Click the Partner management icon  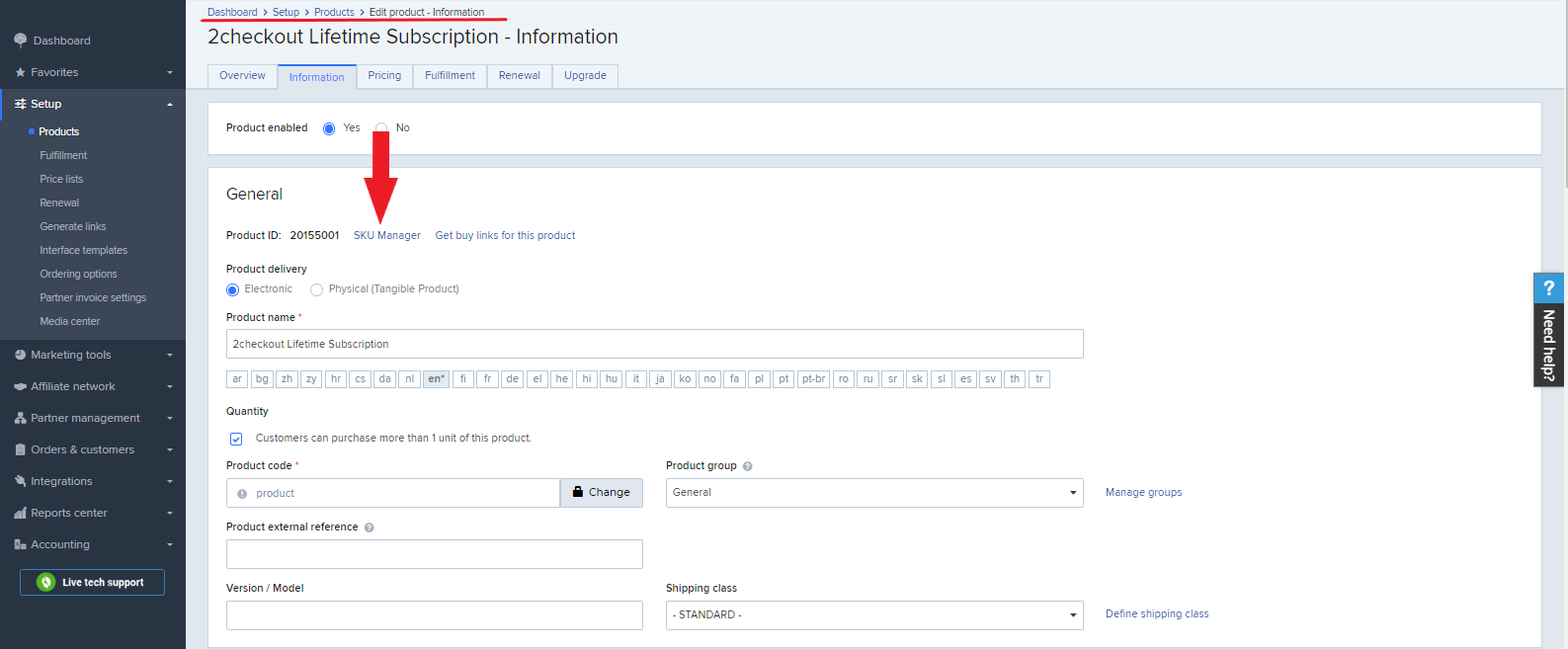coord(21,418)
